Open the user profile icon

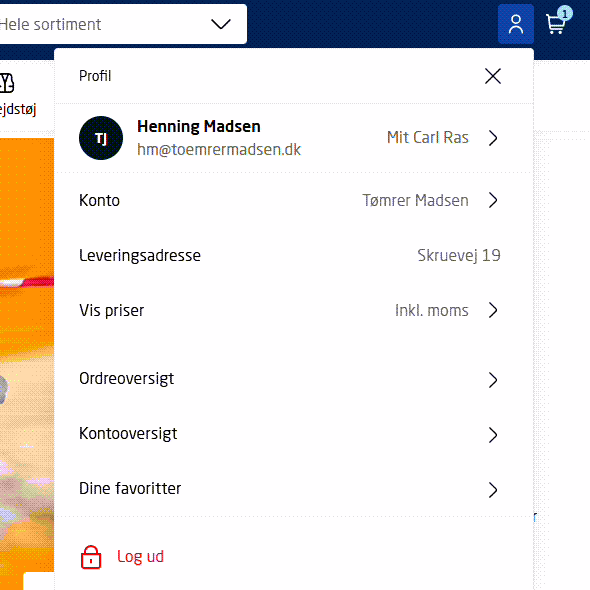point(515,24)
